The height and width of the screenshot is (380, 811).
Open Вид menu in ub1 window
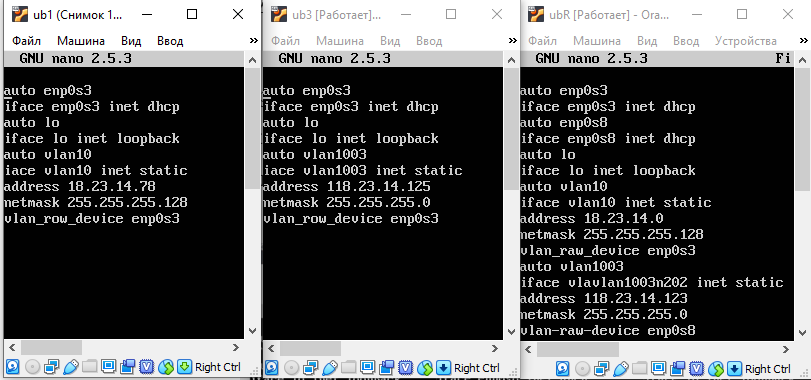(131, 41)
